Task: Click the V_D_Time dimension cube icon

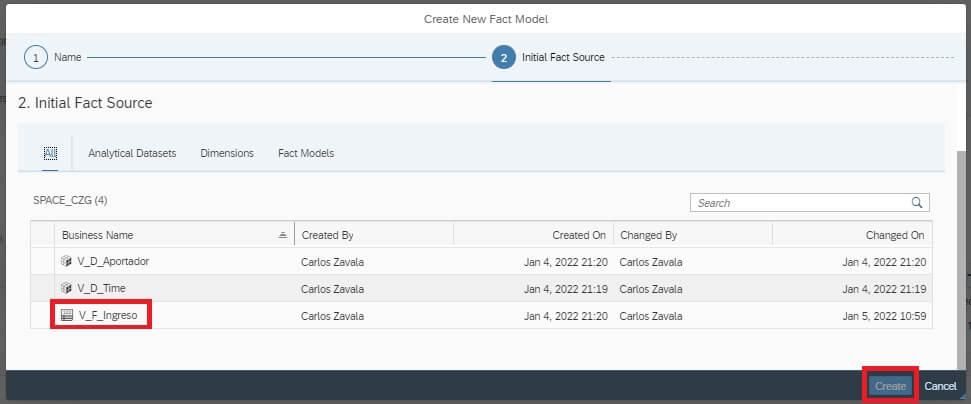Action: 66,288
